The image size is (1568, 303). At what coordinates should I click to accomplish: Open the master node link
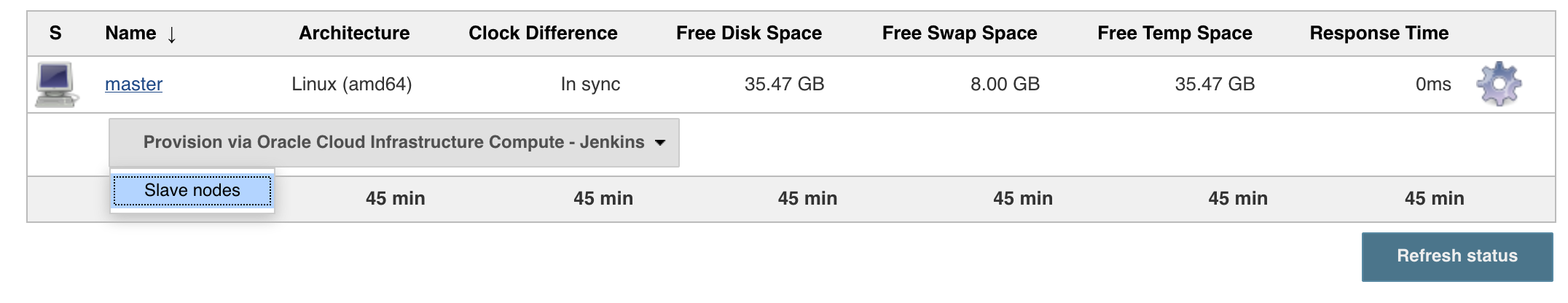pyautogui.click(x=133, y=84)
